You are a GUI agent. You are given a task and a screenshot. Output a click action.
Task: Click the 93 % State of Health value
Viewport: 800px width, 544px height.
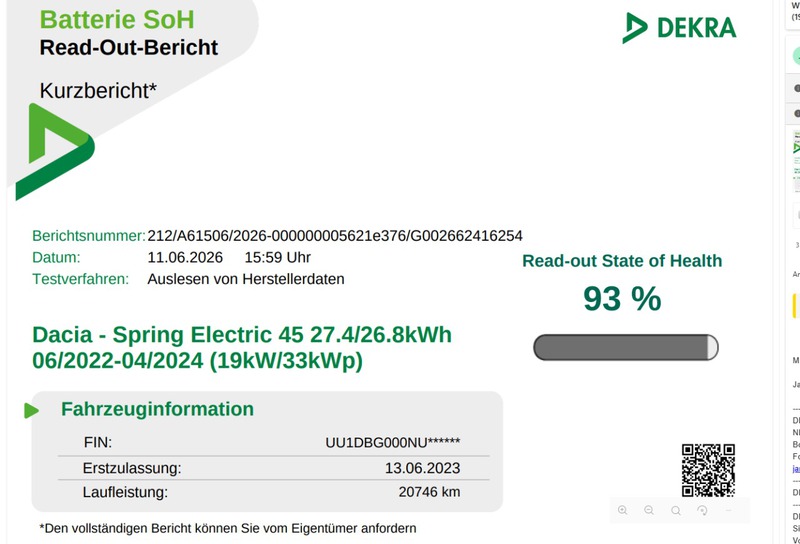622,299
